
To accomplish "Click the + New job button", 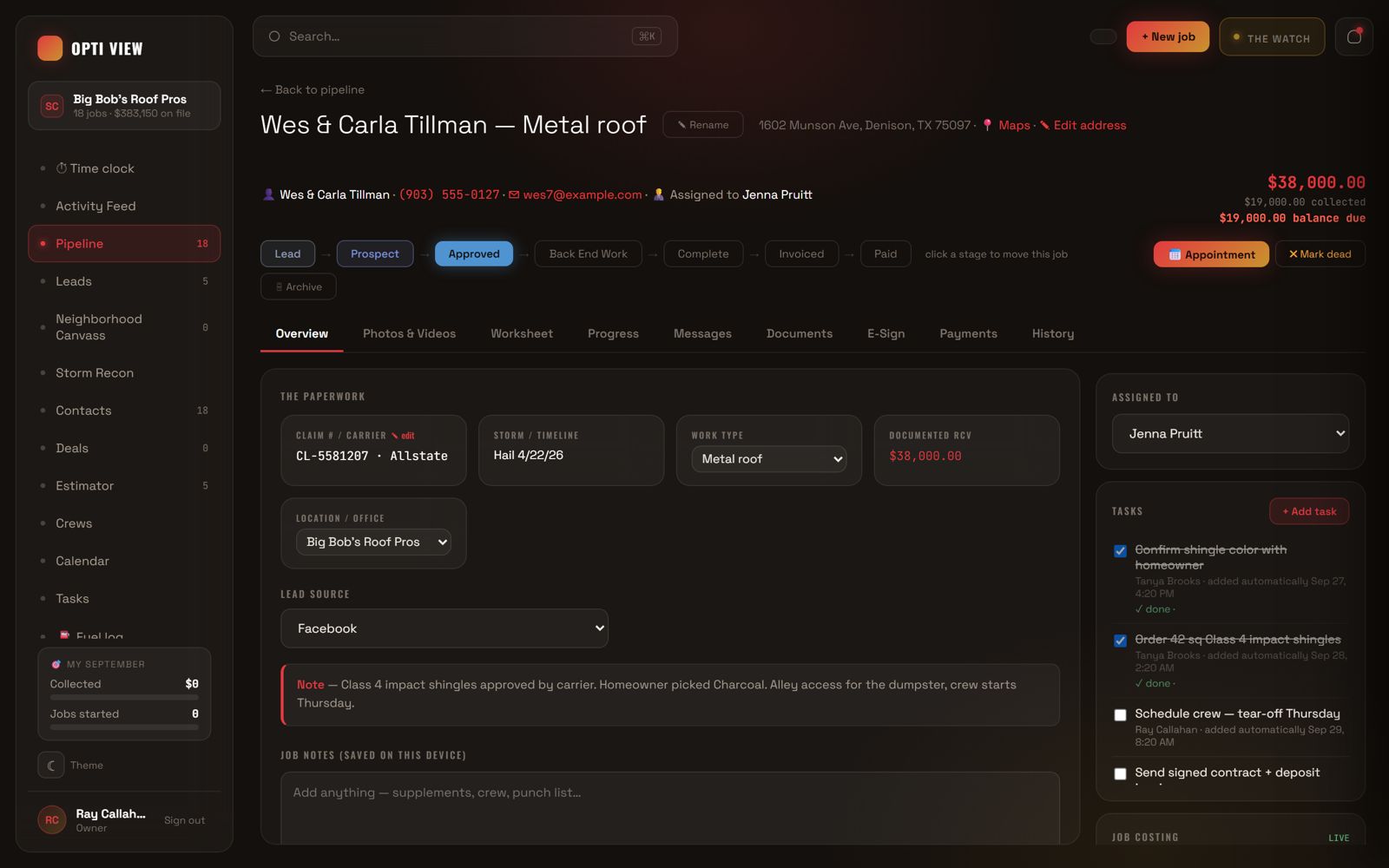I will click(x=1168, y=36).
